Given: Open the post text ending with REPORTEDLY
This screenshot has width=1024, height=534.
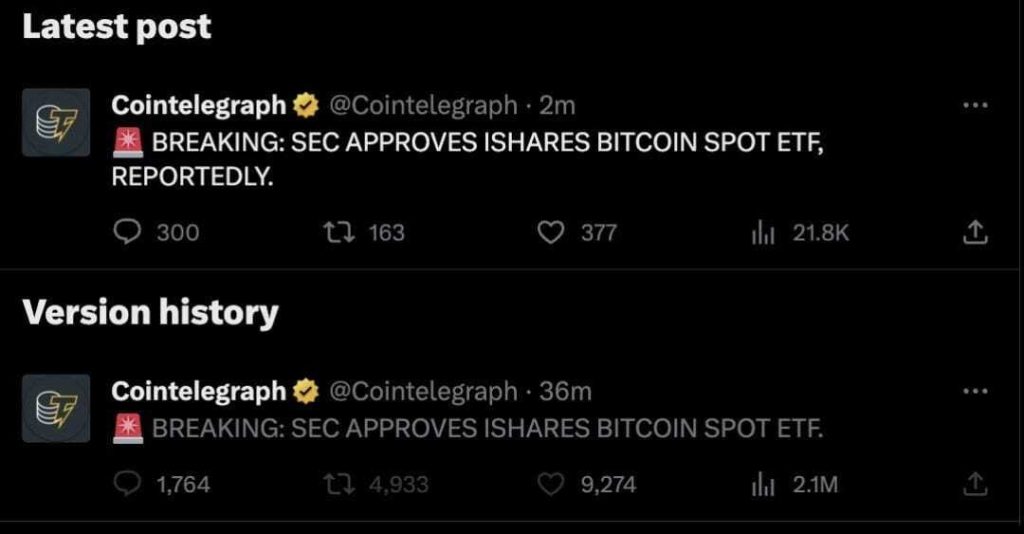Looking at the screenshot, I should [x=470, y=160].
